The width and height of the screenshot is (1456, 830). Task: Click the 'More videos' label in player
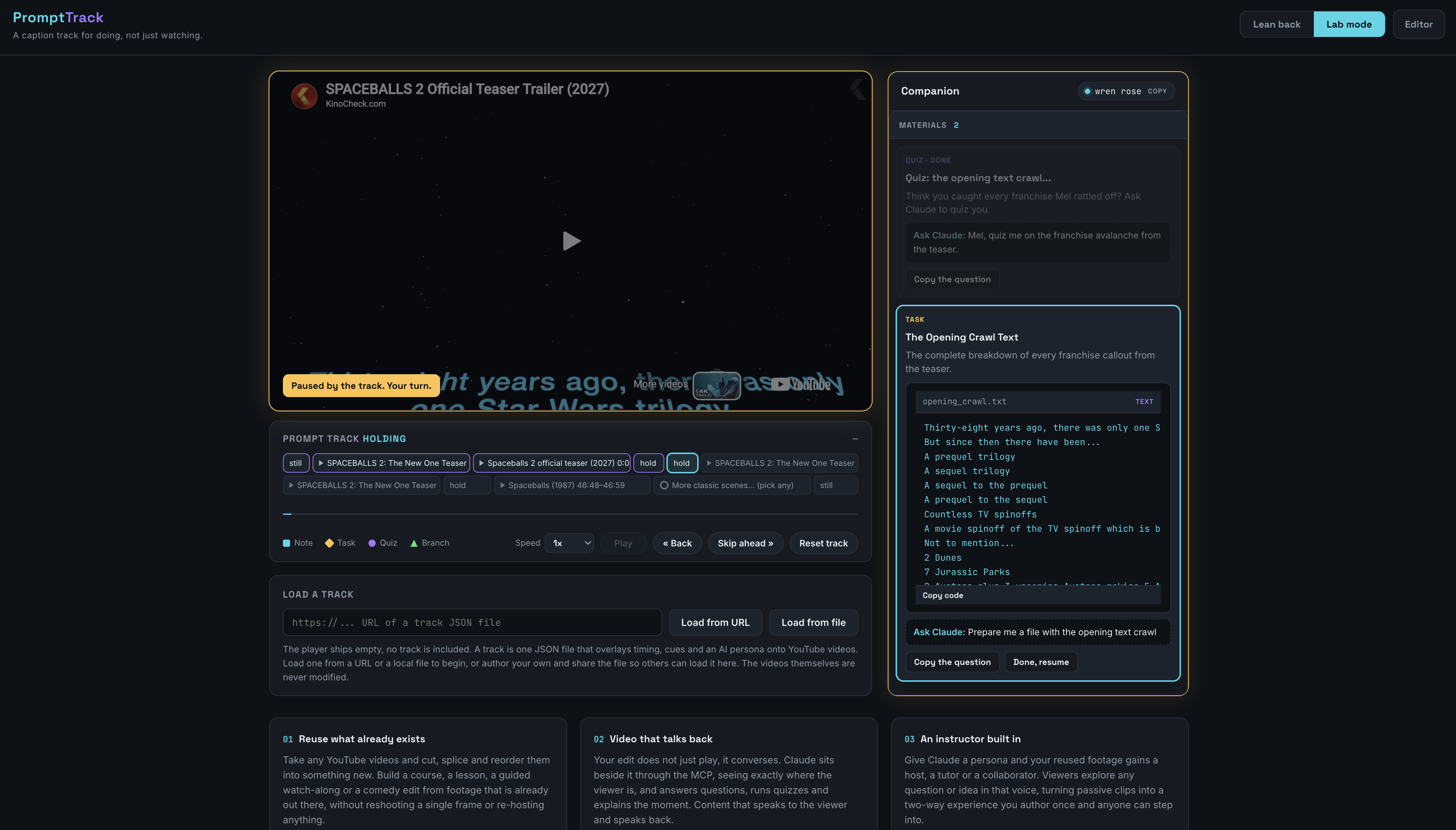(x=660, y=384)
